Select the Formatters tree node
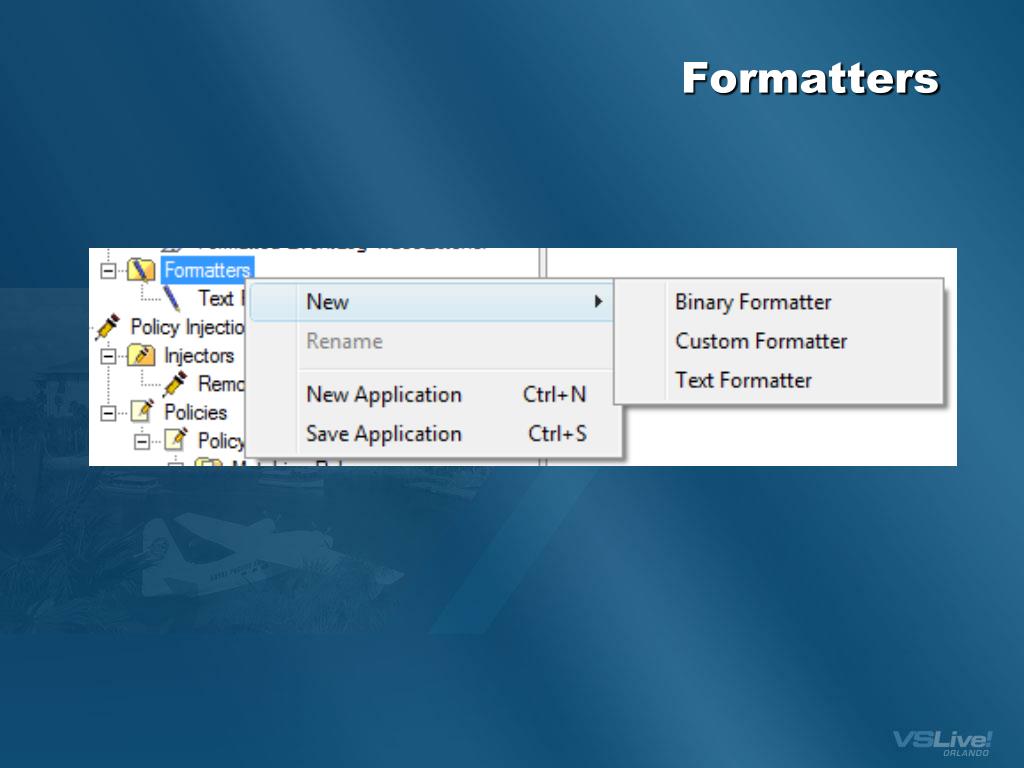The image size is (1024, 768). click(207, 270)
